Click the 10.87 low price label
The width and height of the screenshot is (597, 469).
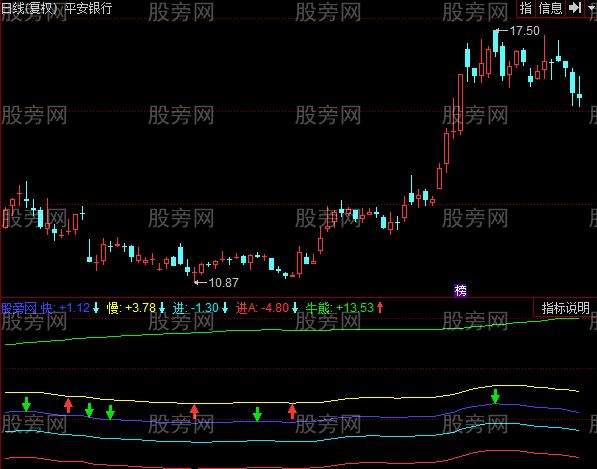pos(223,282)
